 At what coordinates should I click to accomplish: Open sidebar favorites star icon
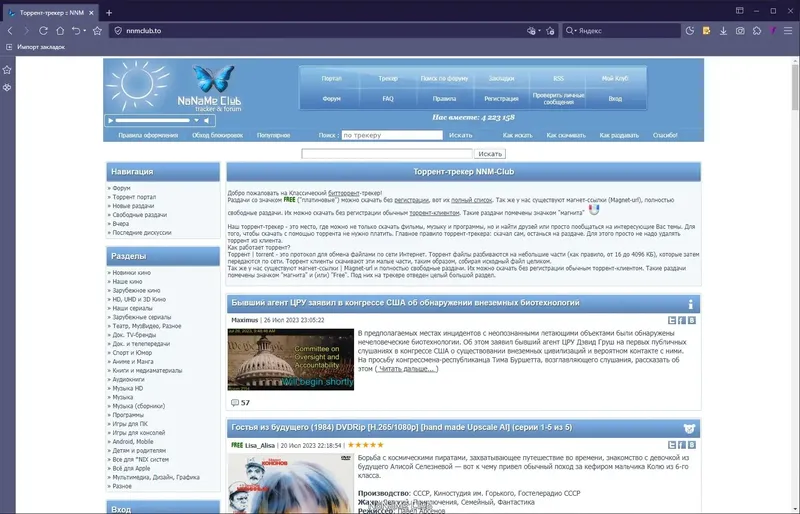pos(7,70)
